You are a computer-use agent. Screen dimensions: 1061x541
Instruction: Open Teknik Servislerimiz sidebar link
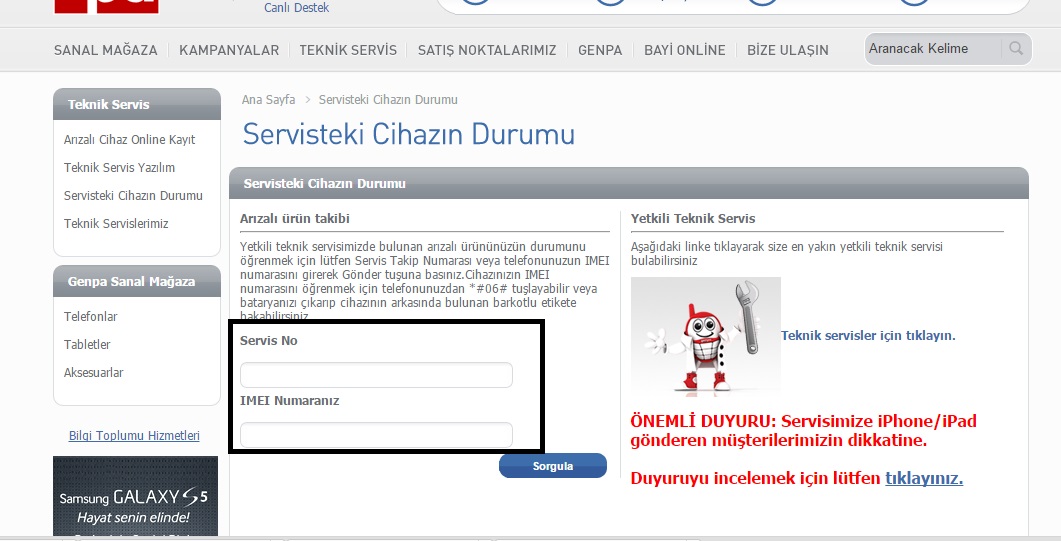[x=116, y=223]
